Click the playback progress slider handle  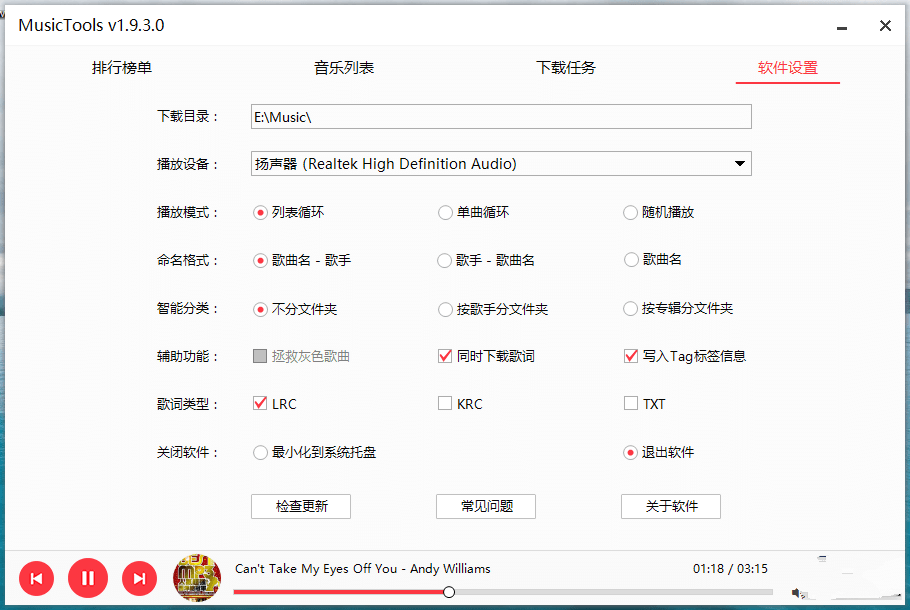[449, 592]
